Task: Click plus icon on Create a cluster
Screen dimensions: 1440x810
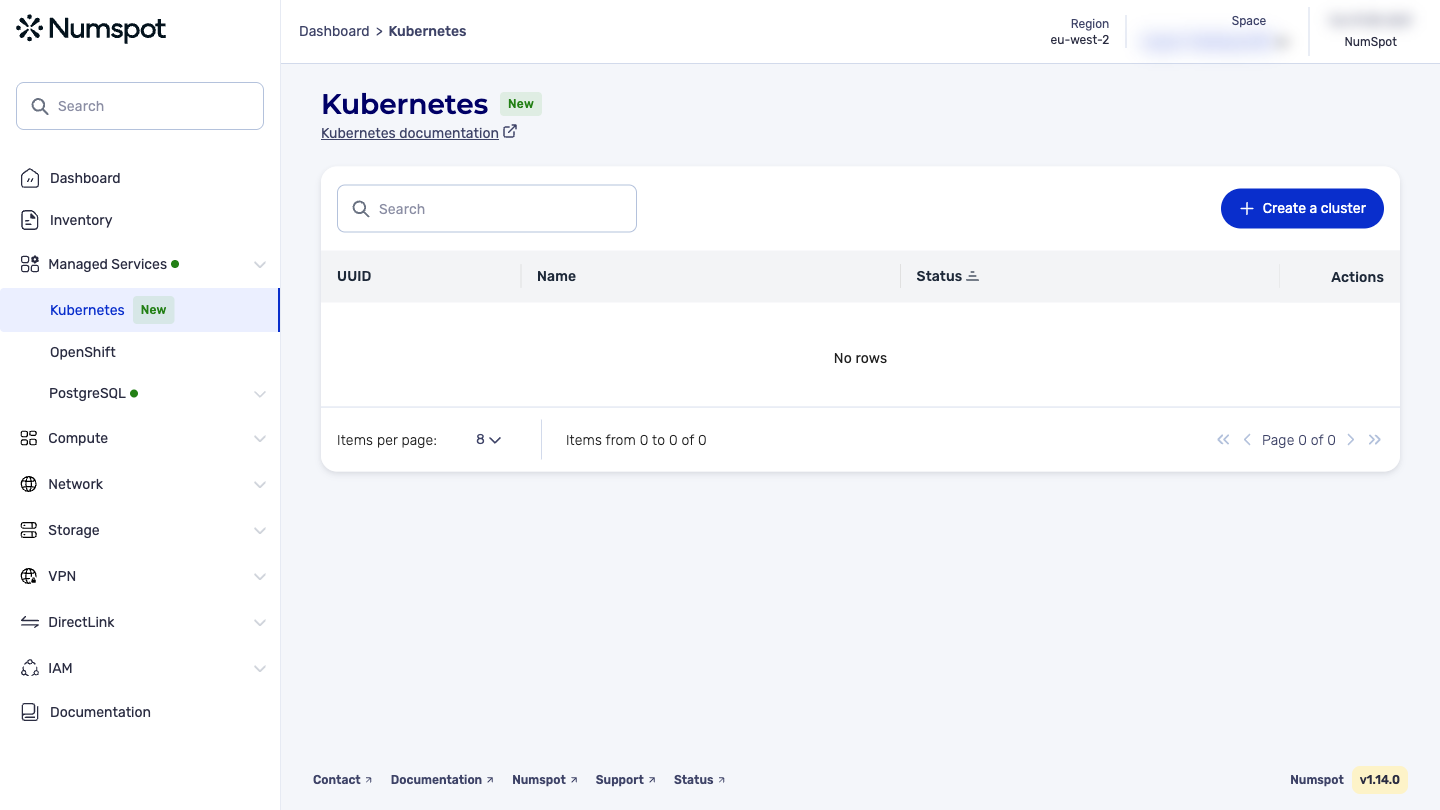Action: point(1247,208)
